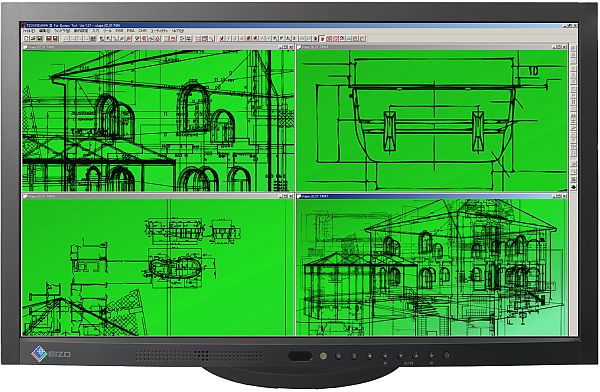The height and width of the screenshot is (392, 600).
Task: Click inside the top-left building elevation drawing
Action: (158, 121)
